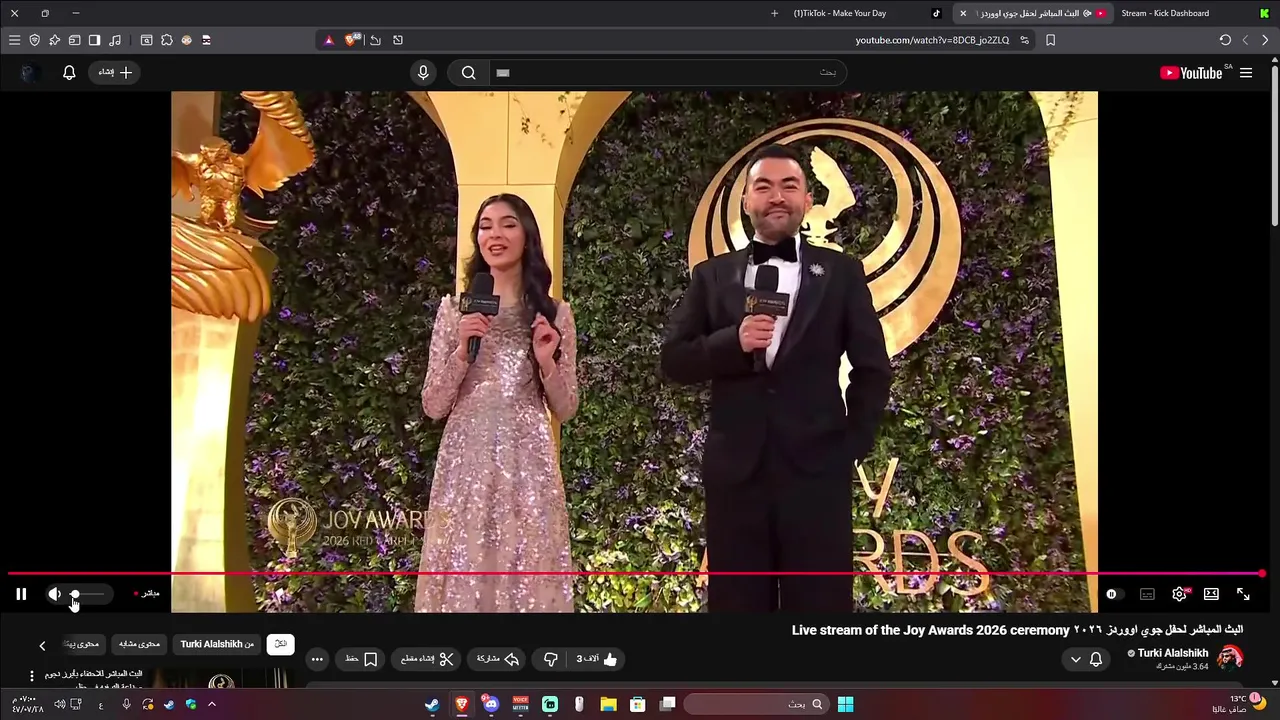Open the Brave Shields lion icon
The height and width of the screenshot is (720, 1280).
(351, 40)
